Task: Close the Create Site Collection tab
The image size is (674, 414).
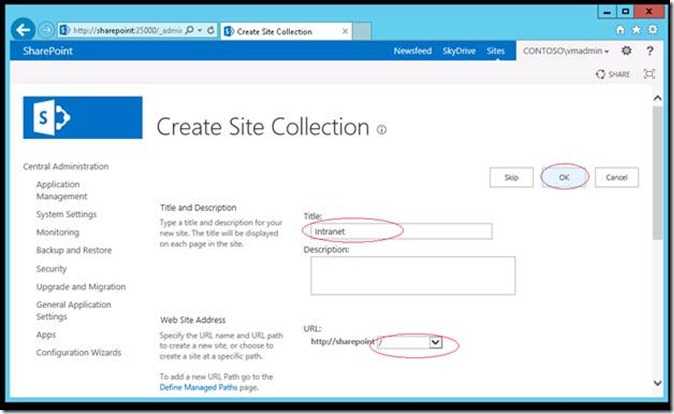Action: coord(345,31)
